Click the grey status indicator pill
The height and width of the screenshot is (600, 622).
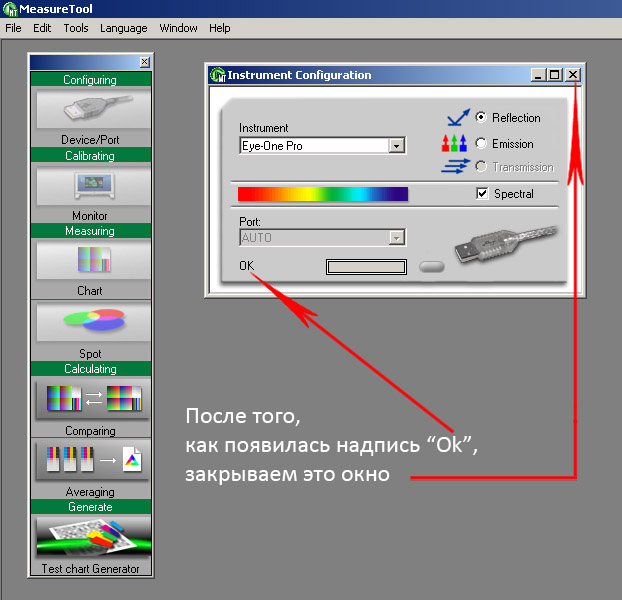(432, 267)
